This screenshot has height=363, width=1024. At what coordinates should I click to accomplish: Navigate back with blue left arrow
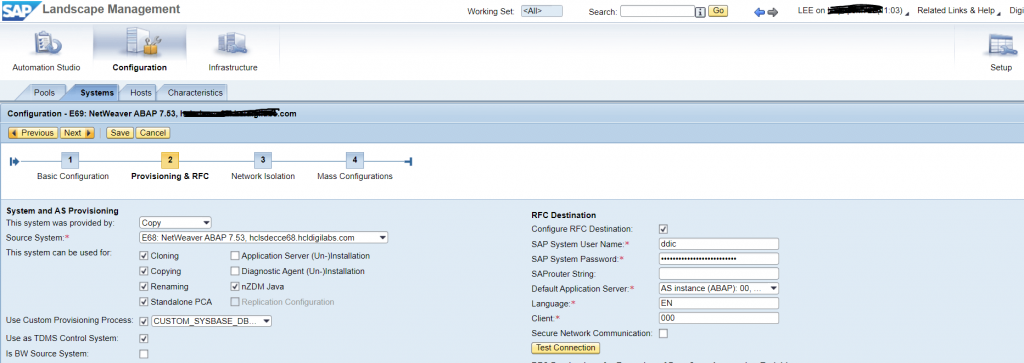click(x=759, y=12)
